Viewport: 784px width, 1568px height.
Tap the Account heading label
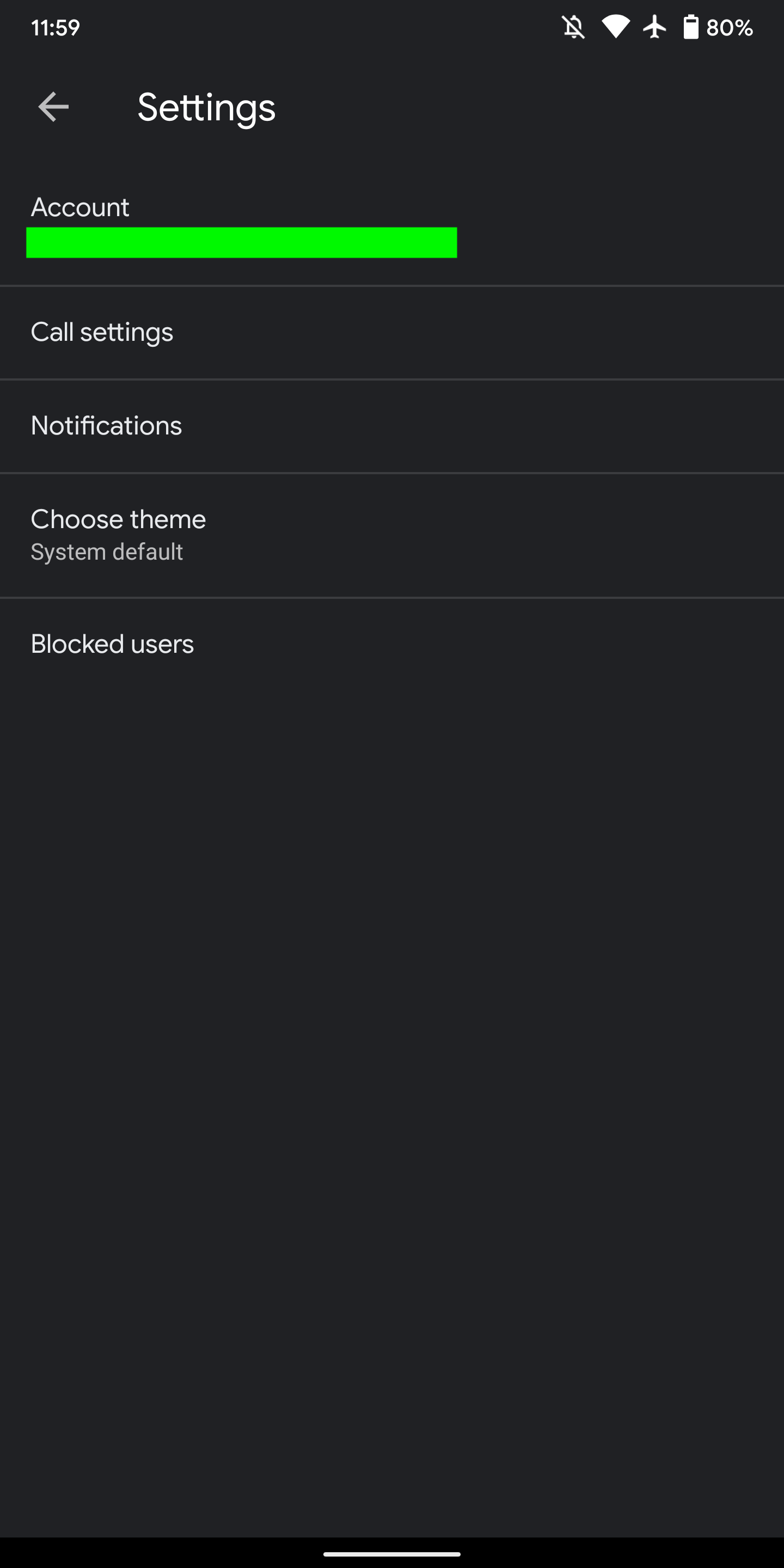[x=79, y=207]
